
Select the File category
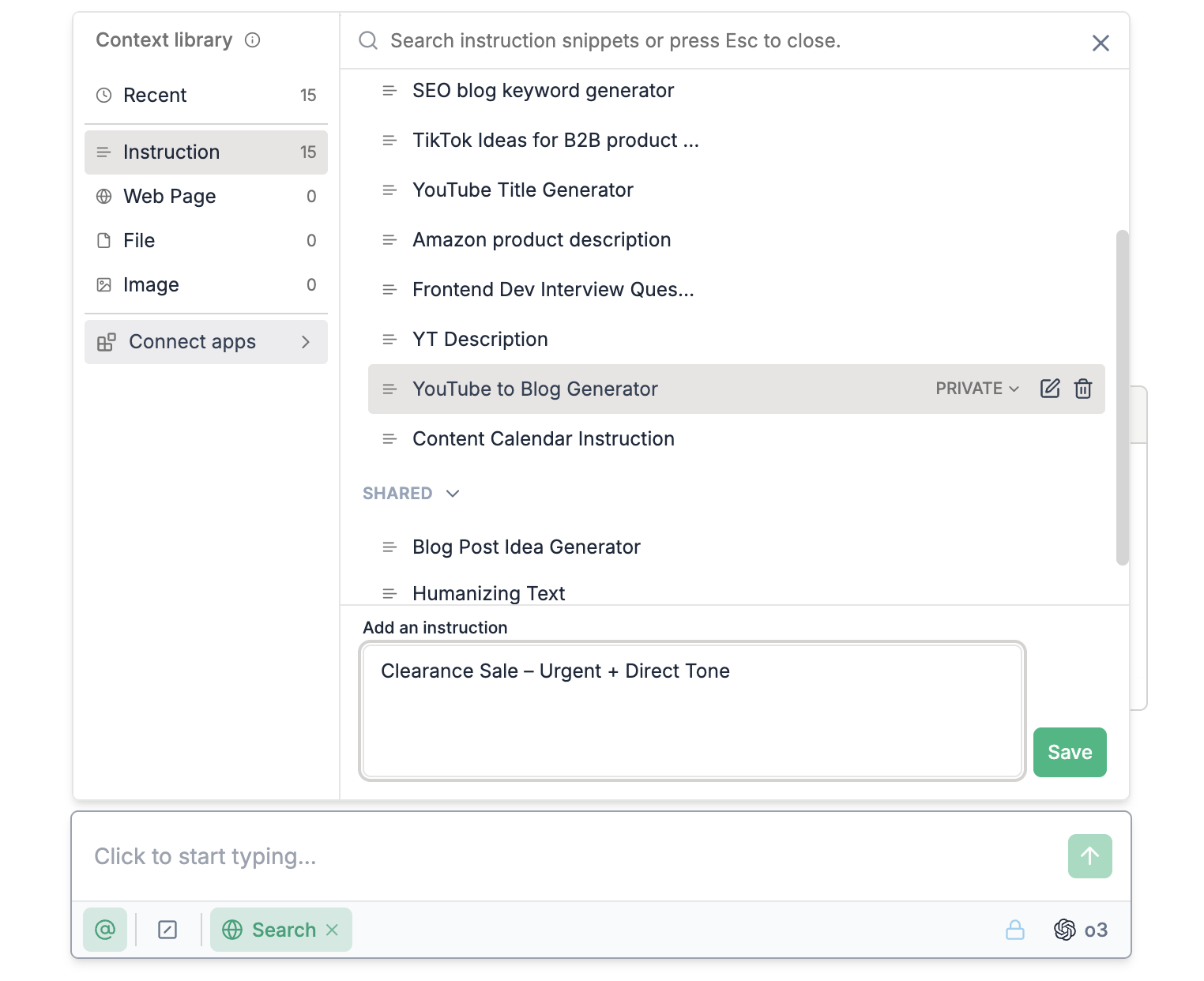pyautogui.click(x=206, y=241)
